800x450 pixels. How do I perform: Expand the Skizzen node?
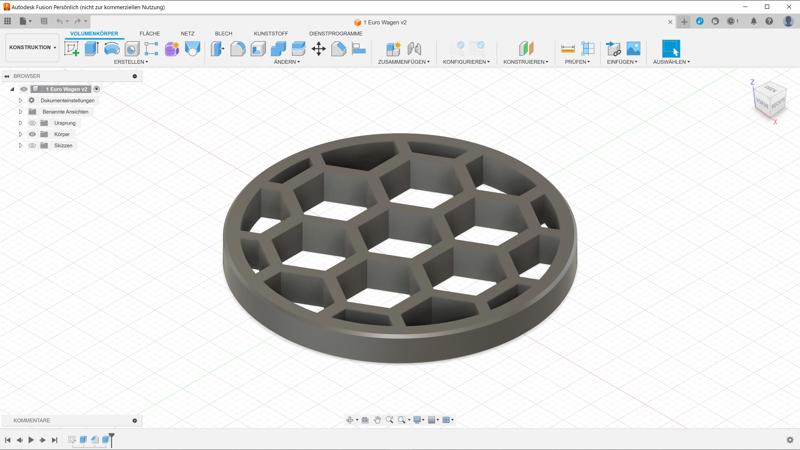click(x=20, y=145)
